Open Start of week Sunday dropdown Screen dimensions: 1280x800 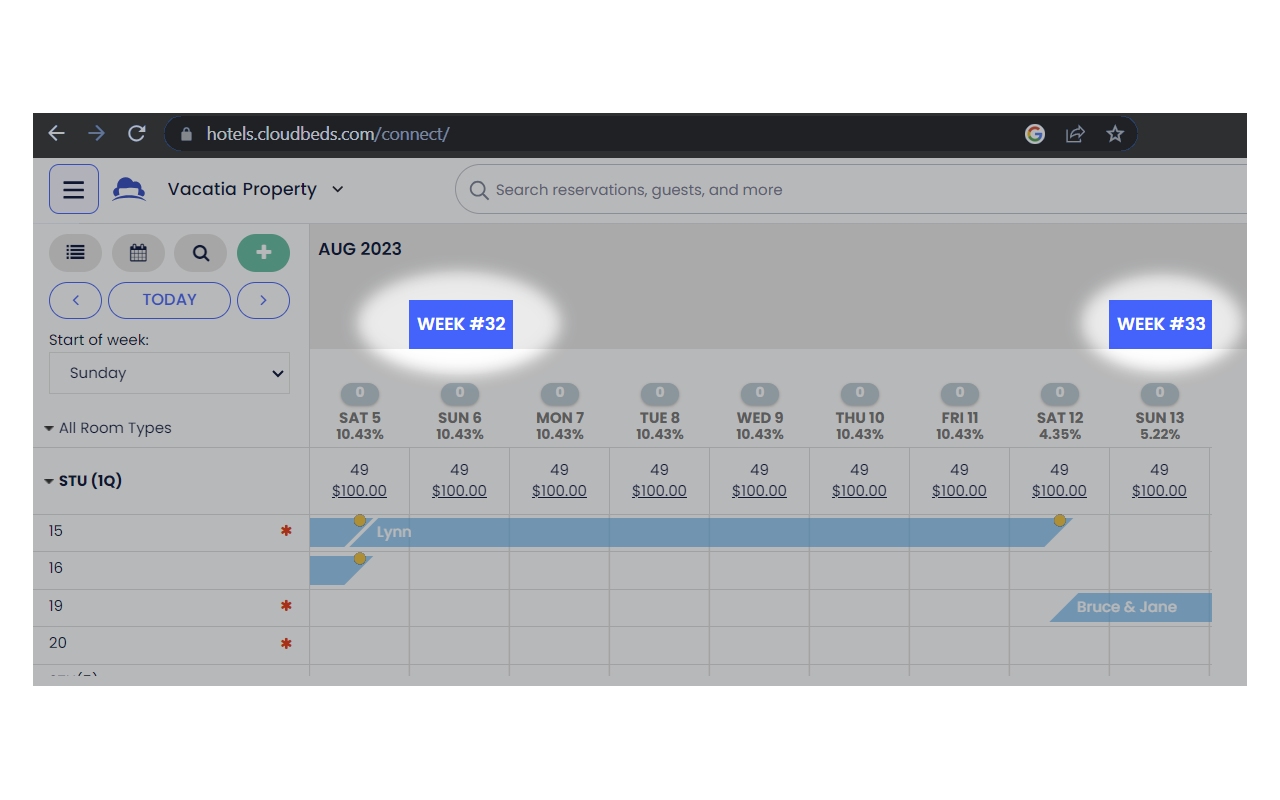coord(169,373)
